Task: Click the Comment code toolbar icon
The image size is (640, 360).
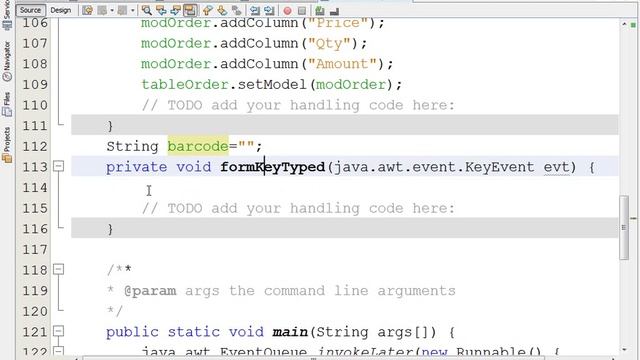Action: click(x=320, y=11)
